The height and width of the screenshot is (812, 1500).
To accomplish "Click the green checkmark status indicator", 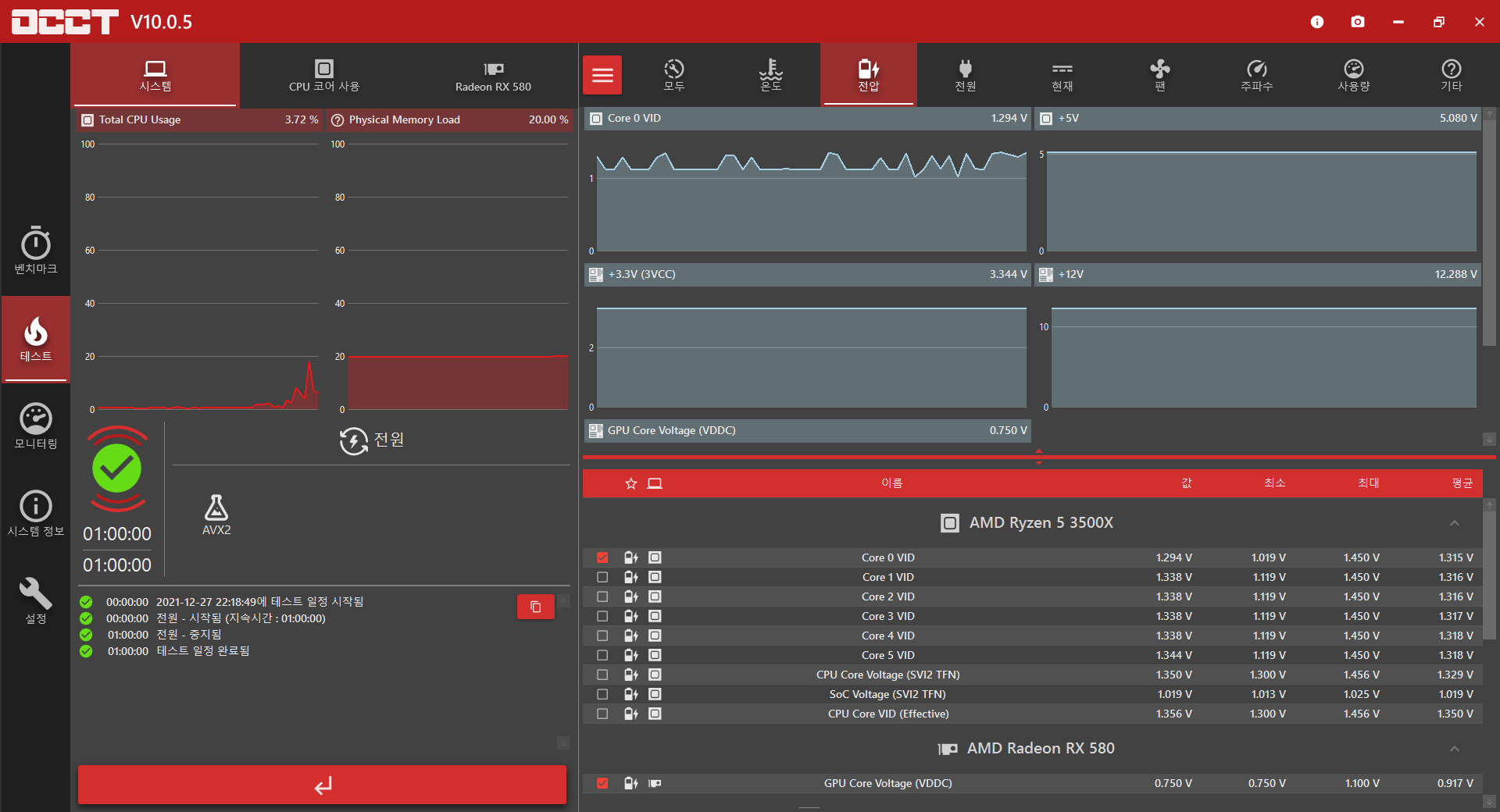I will coord(117,468).
